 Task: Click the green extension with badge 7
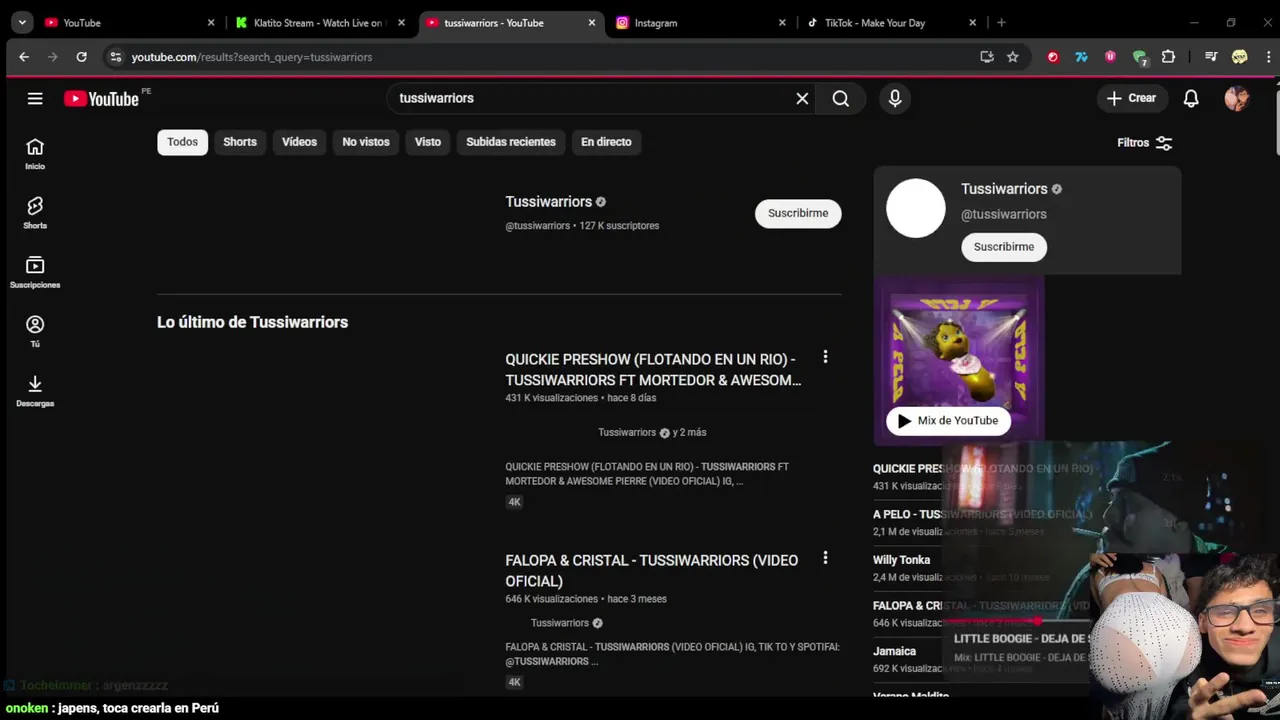pyautogui.click(x=1139, y=58)
